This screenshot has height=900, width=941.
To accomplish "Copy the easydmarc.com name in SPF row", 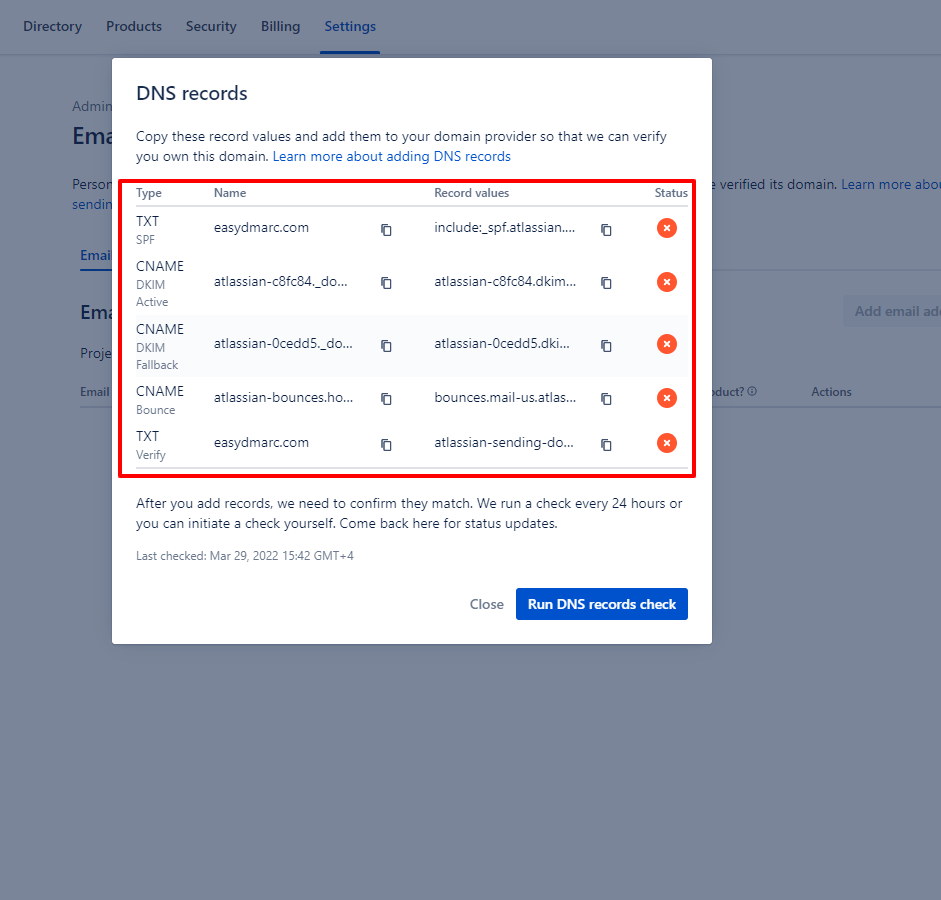I will click(386, 230).
